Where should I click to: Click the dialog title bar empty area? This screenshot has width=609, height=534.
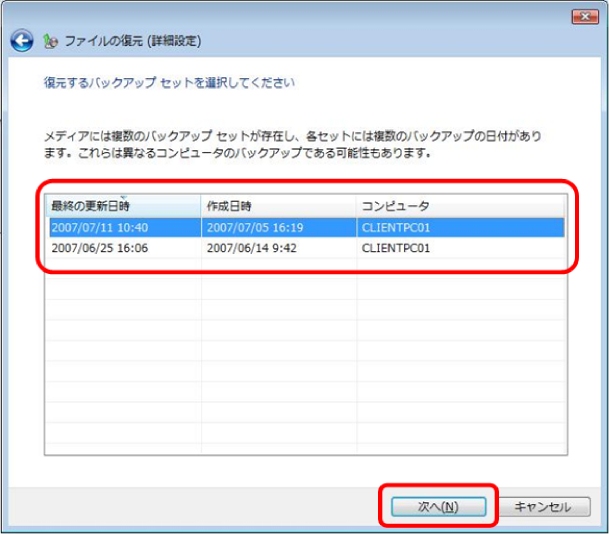[300, 16]
